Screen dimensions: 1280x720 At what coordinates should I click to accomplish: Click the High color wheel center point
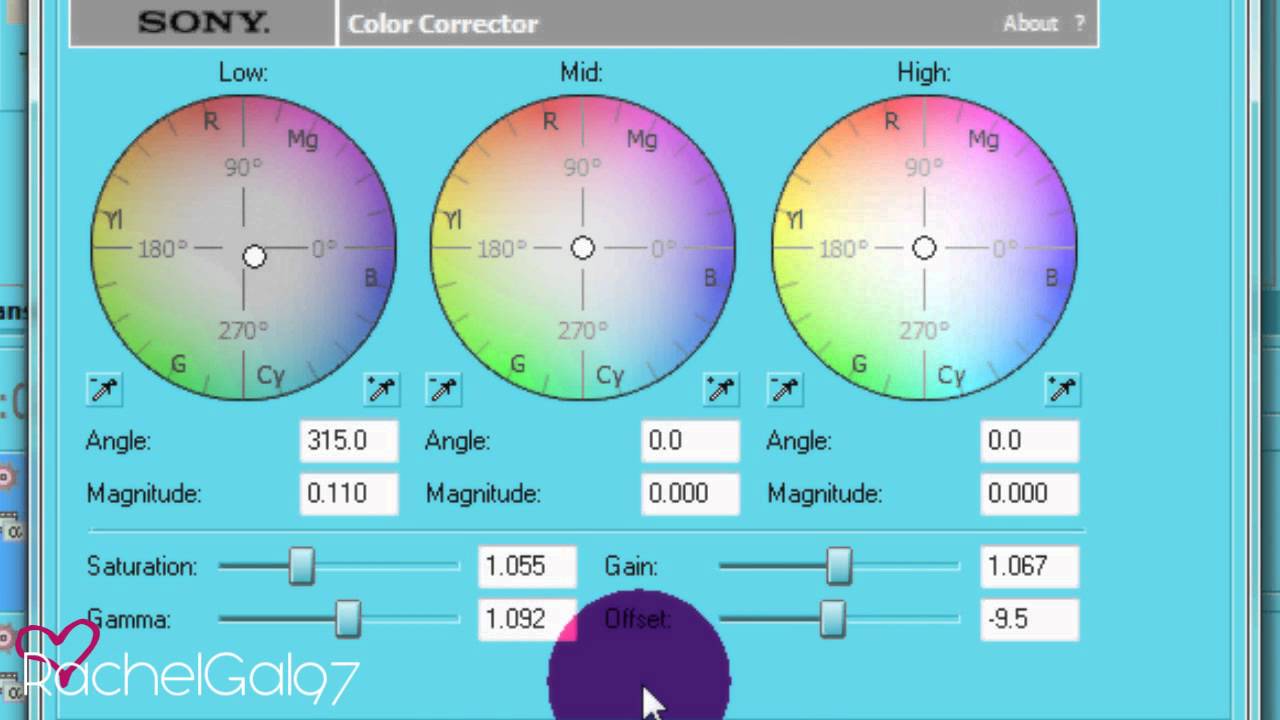pos(924,247)
